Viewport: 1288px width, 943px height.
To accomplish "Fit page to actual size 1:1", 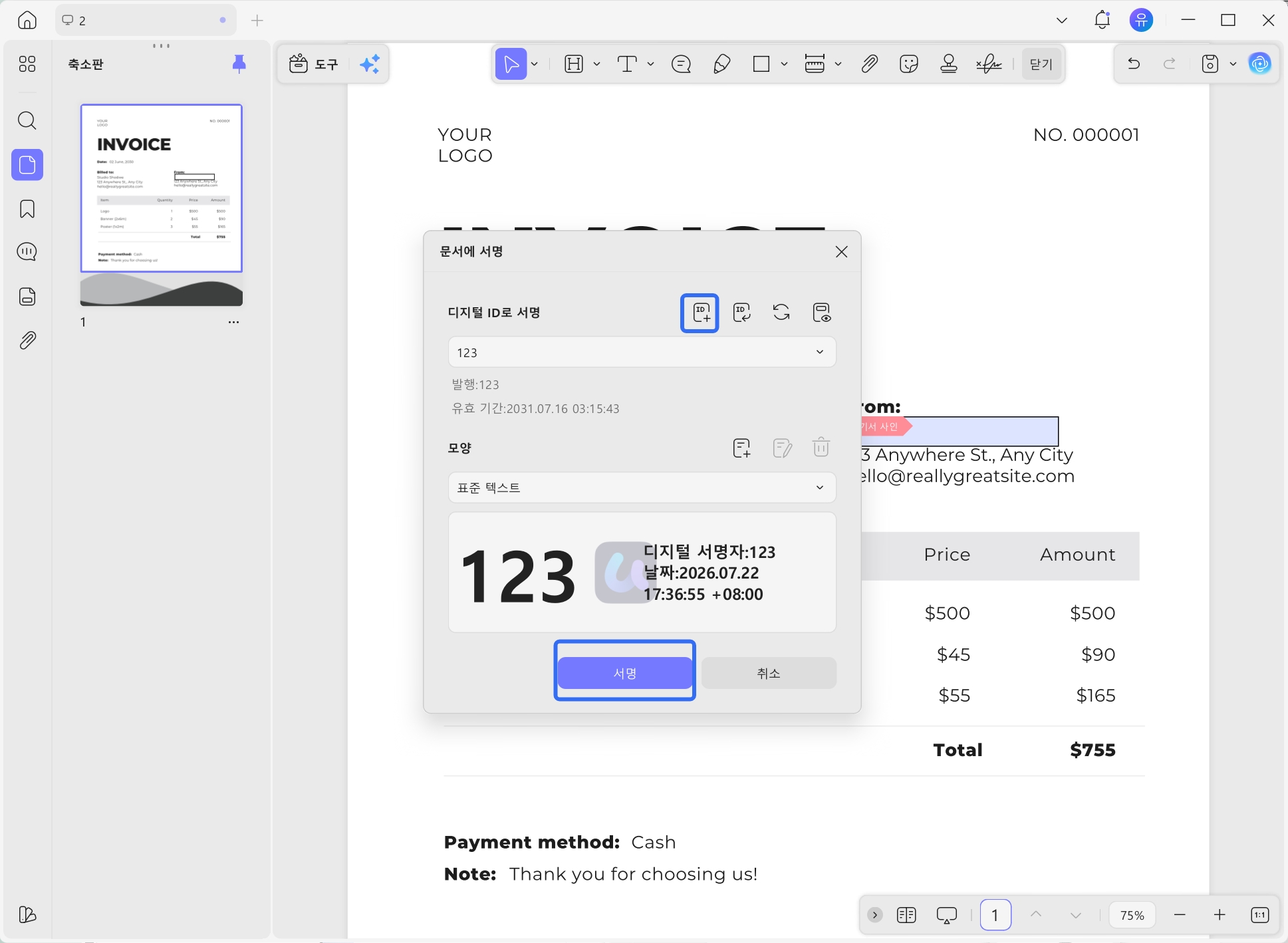I will click(x=1259, y=916).
